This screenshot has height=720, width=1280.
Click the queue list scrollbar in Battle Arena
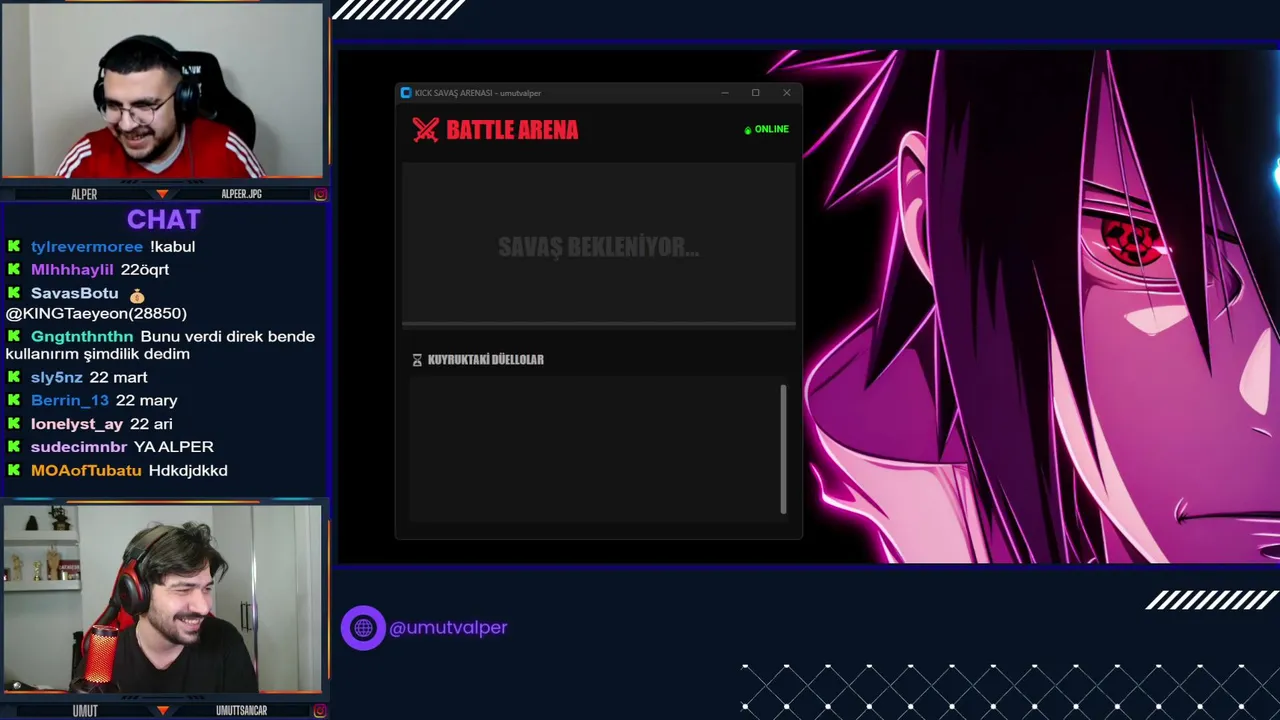[783, 449]
